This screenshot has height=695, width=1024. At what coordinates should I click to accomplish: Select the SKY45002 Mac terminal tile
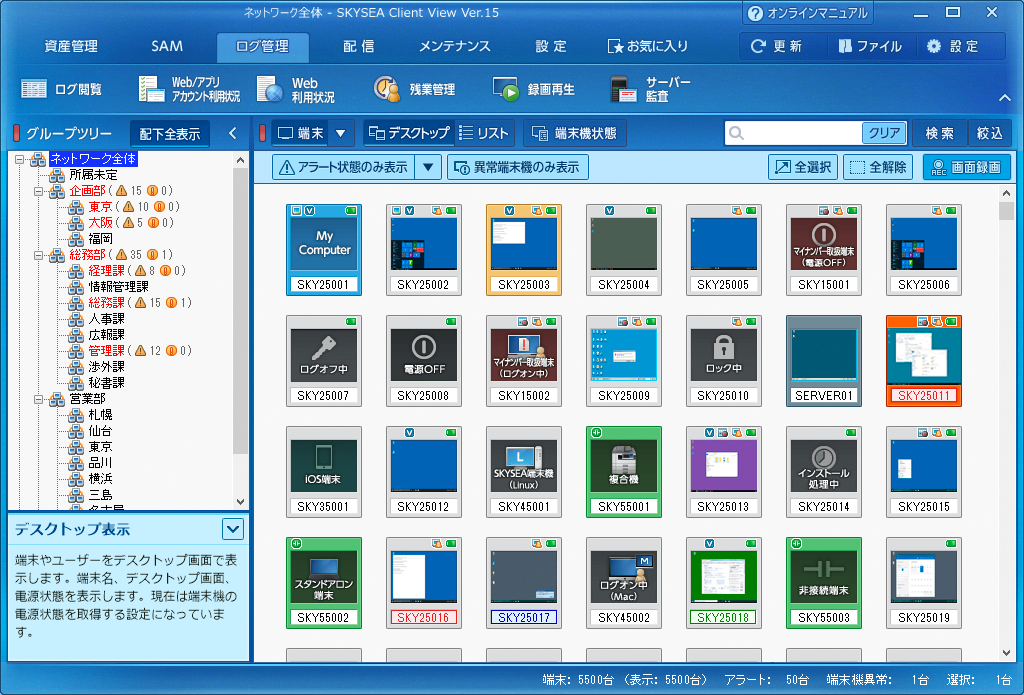624,583
